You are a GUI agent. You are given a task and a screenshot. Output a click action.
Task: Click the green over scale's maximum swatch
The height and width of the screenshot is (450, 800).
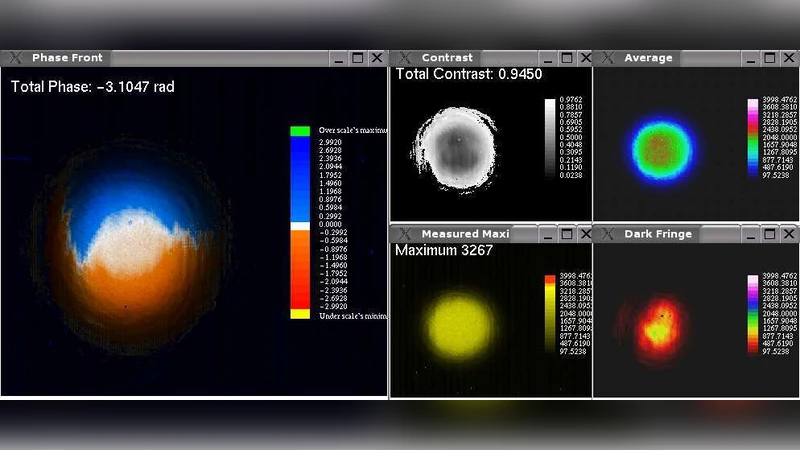300,131
